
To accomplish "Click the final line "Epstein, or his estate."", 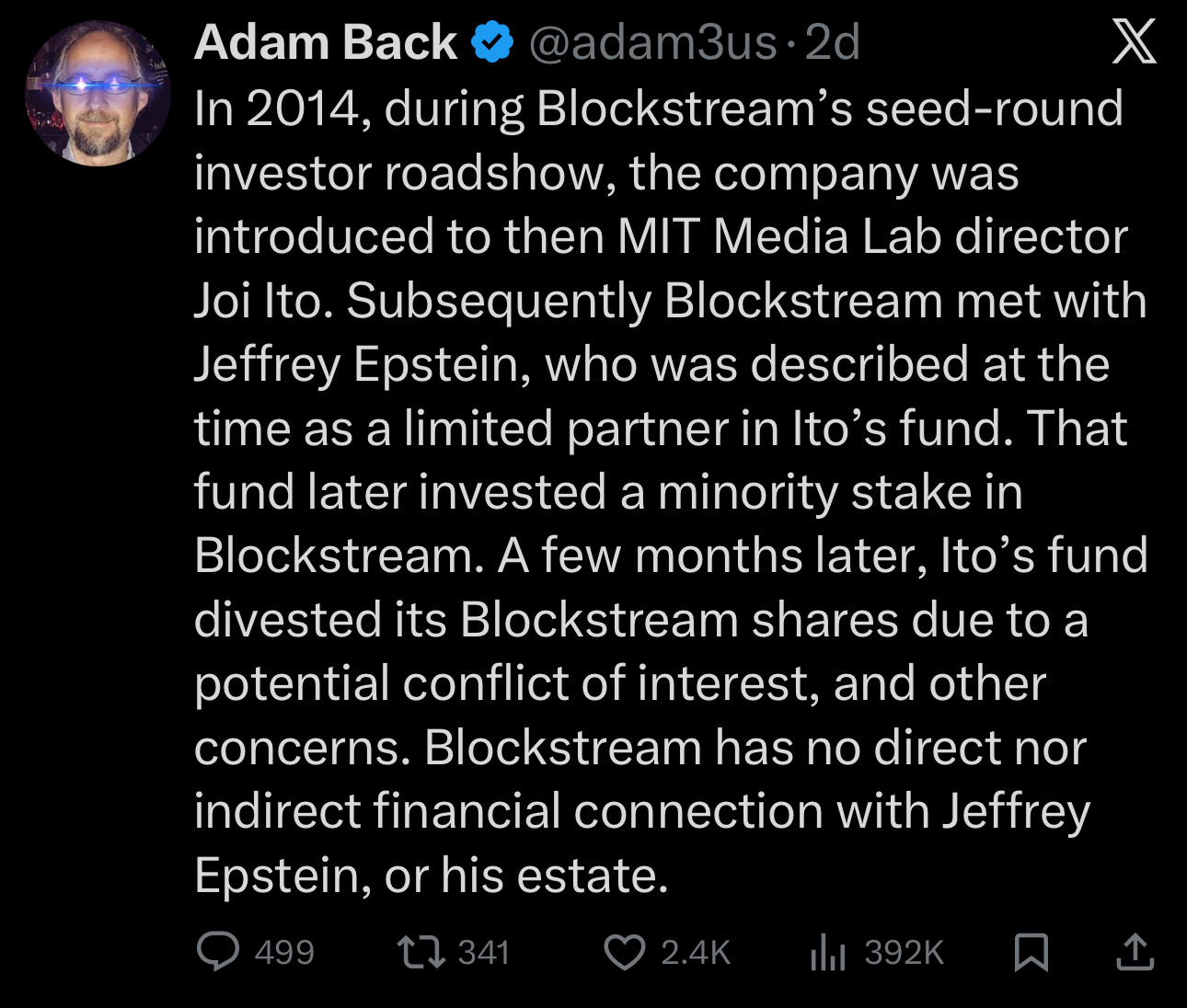I will pyautogui.click(x=431, y=875).
